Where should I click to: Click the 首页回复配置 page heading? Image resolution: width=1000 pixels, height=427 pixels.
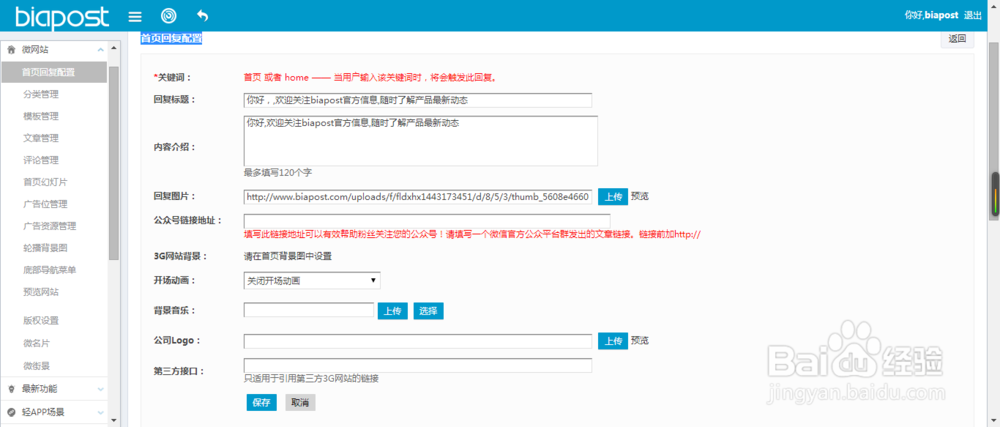(x=171, y=38)
